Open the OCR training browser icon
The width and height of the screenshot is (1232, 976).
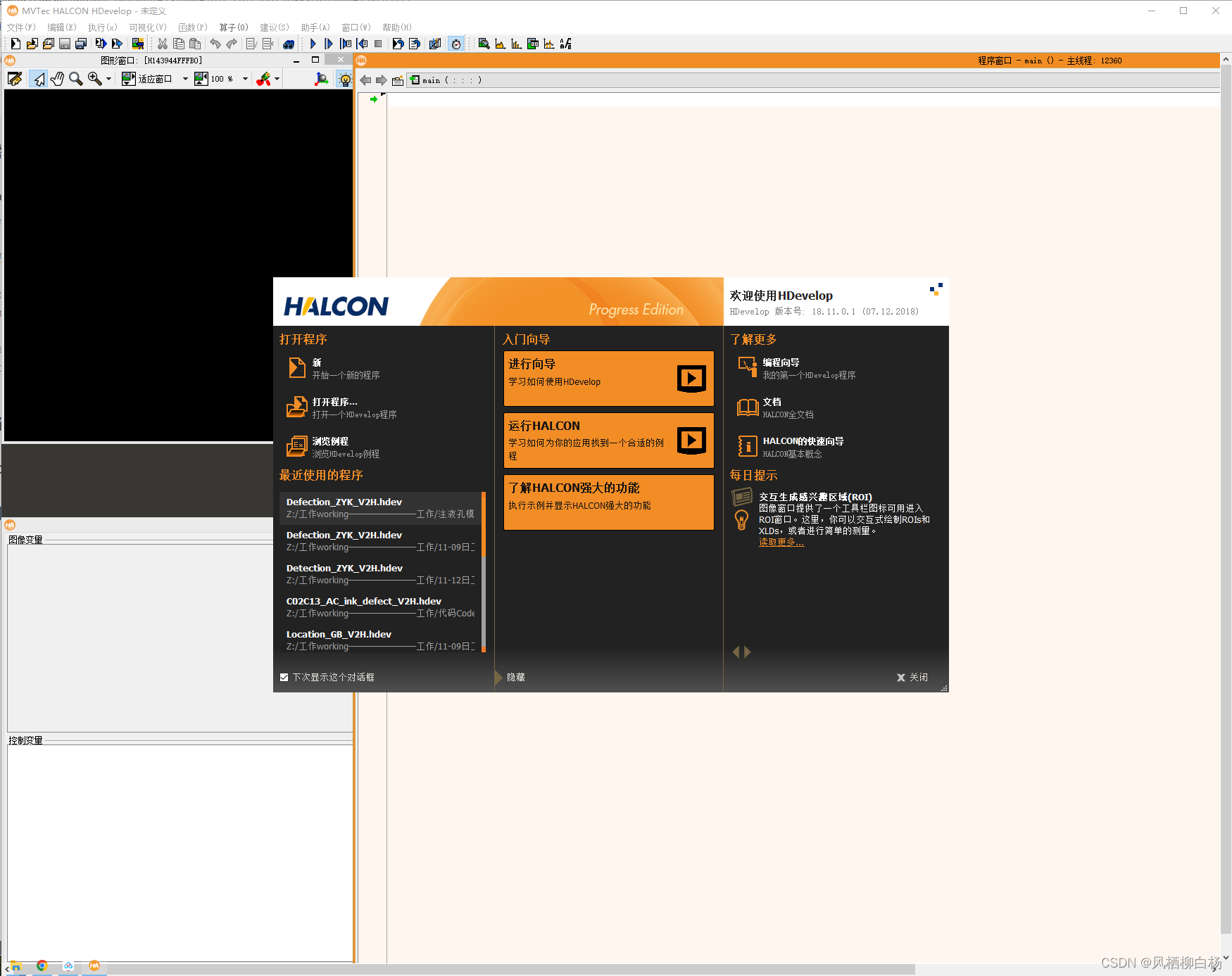pyautogui.click(x=565, y=44)
